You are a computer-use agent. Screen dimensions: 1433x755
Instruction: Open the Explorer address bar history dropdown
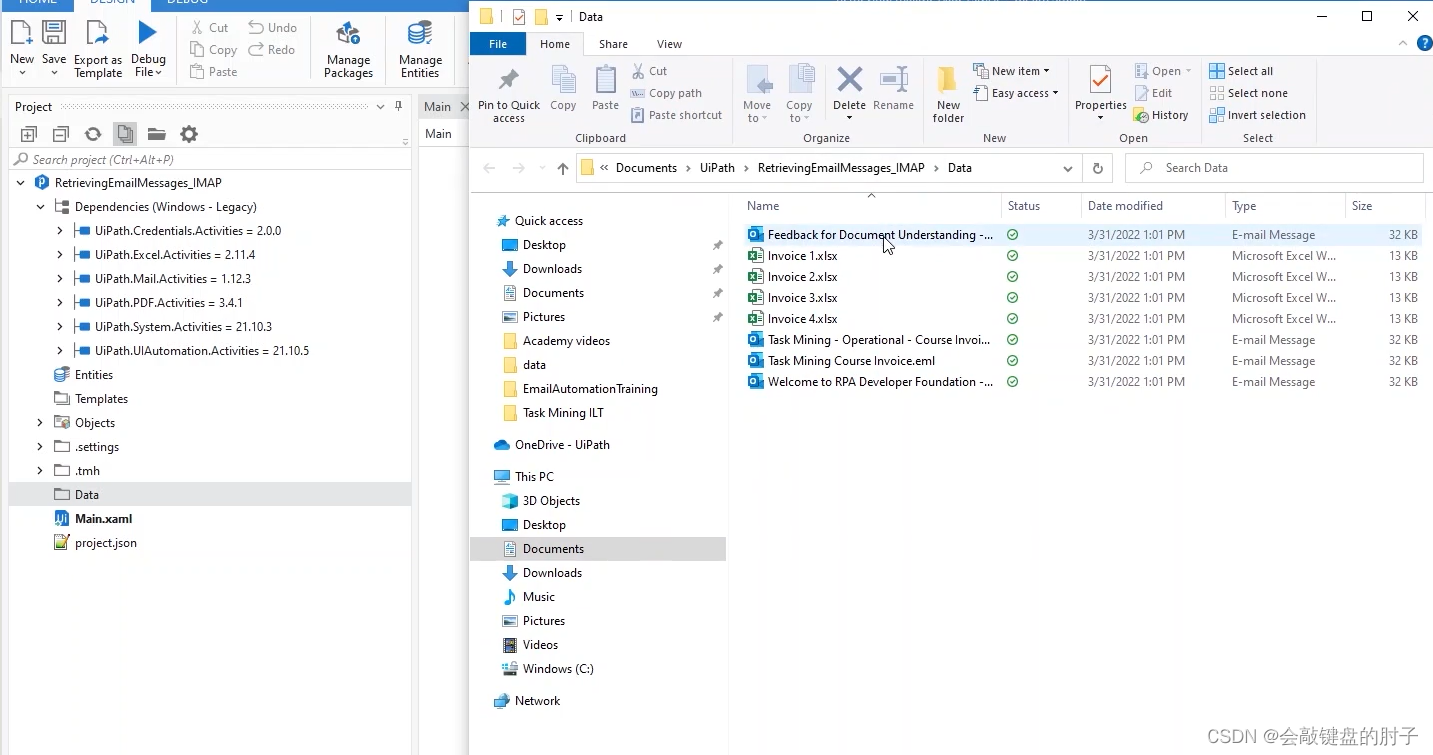pyautogui.click(x=1068, y=168)
